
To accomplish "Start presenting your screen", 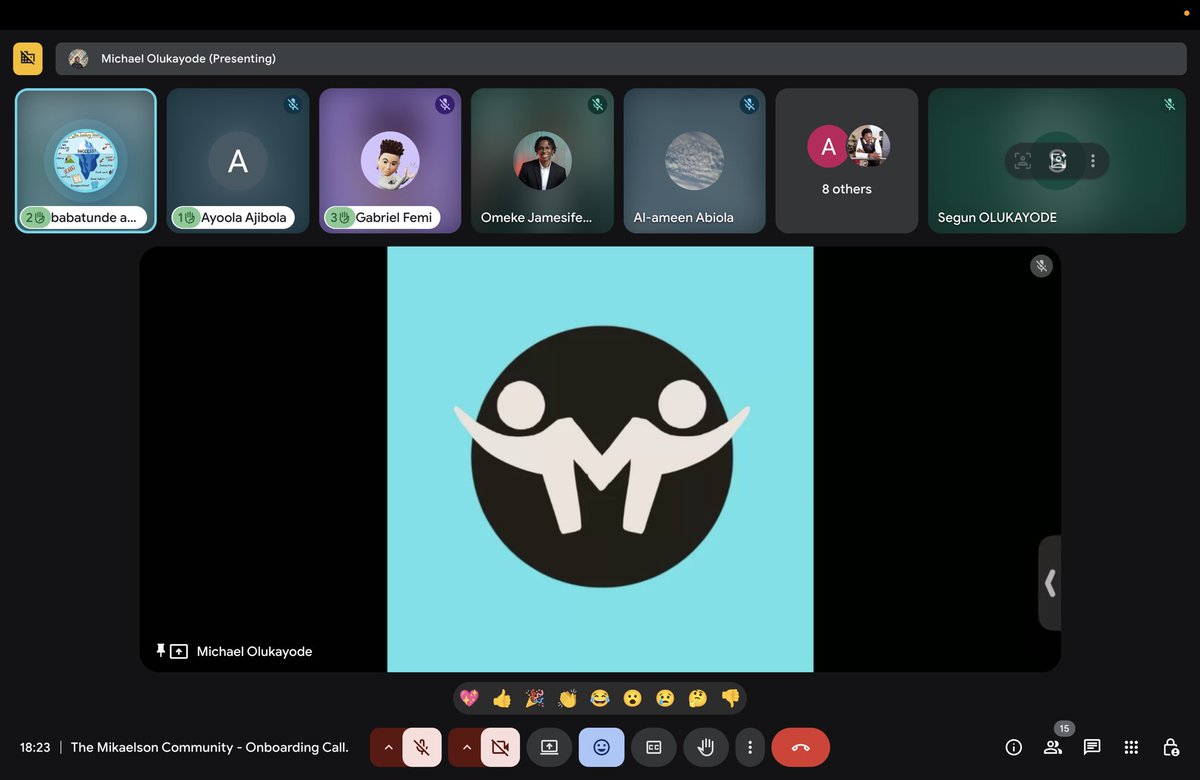I will coord(549,747).
